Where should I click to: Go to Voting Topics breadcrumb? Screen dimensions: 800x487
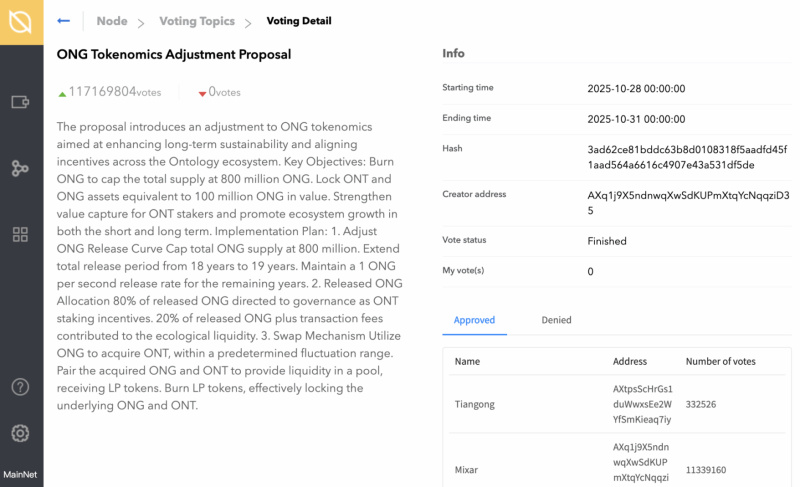click(197, 21)
